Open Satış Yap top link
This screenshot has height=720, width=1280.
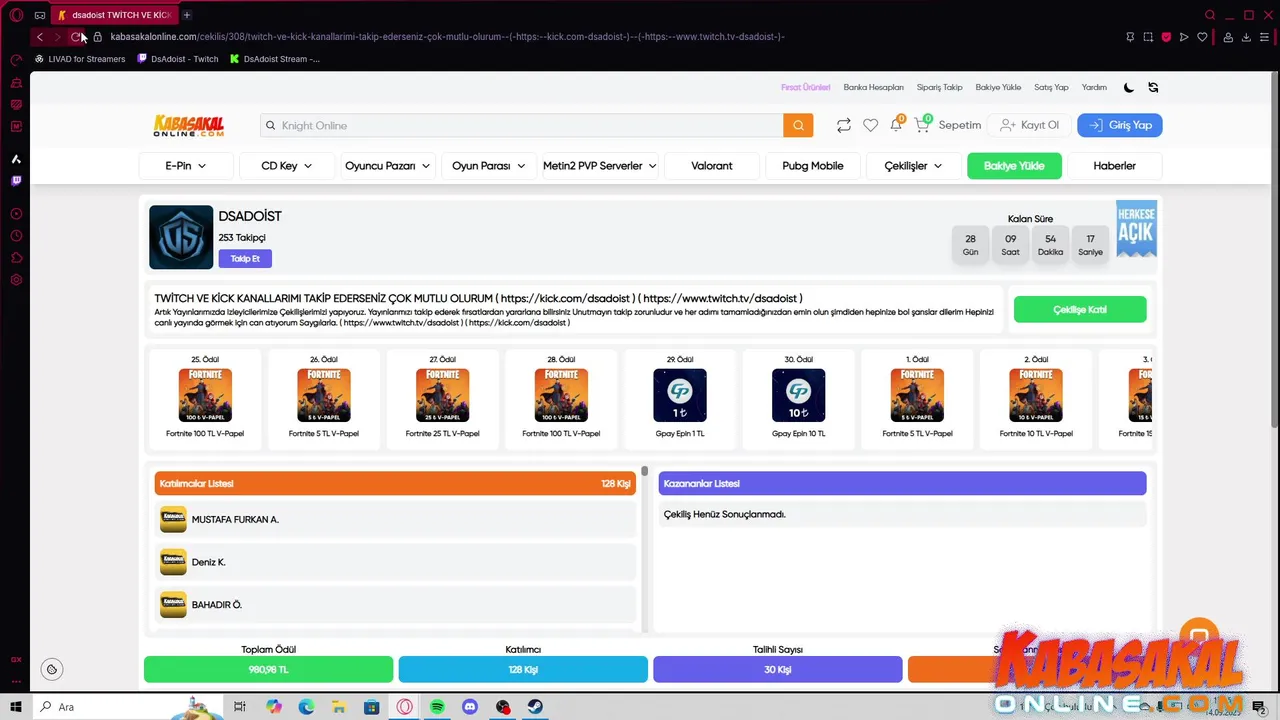click(x=1051, y=87)
